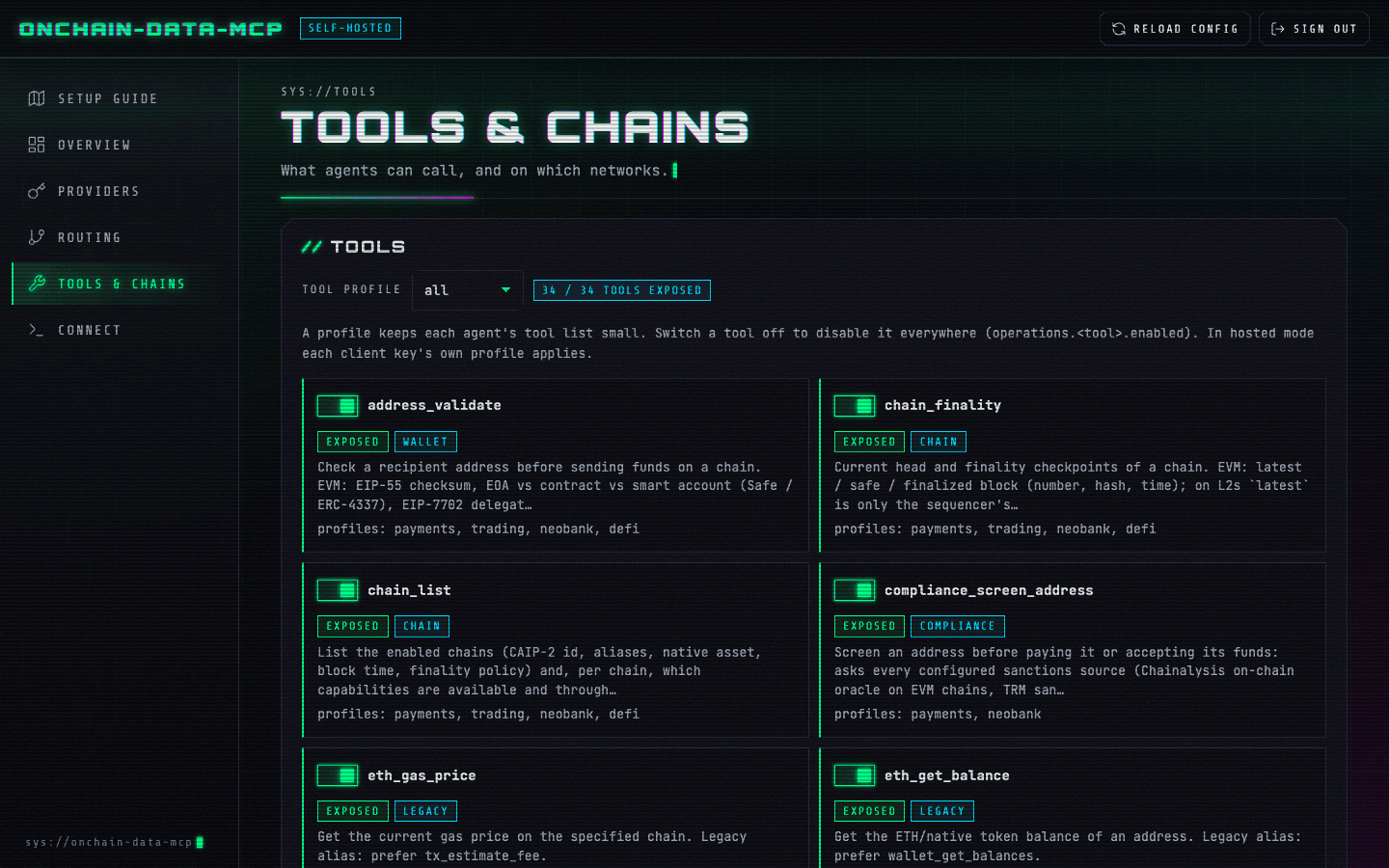
Task: Click the dropdown arrow beside 'all'
Action: pyautogui.click(x=505, y=290)
